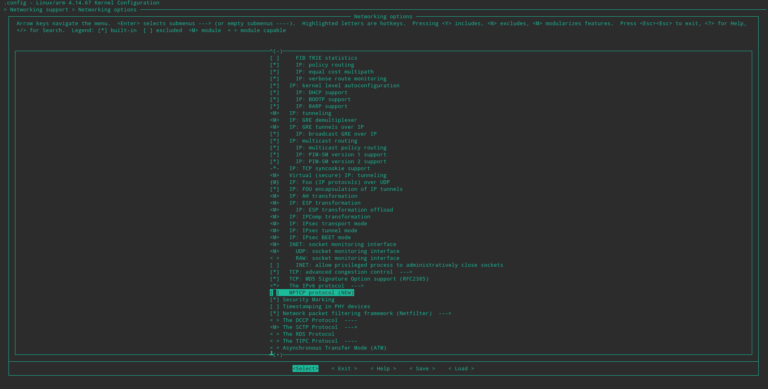Toggle IP: RARP support option
This screenshot has height=389, width=768.
tap(309, 106)
